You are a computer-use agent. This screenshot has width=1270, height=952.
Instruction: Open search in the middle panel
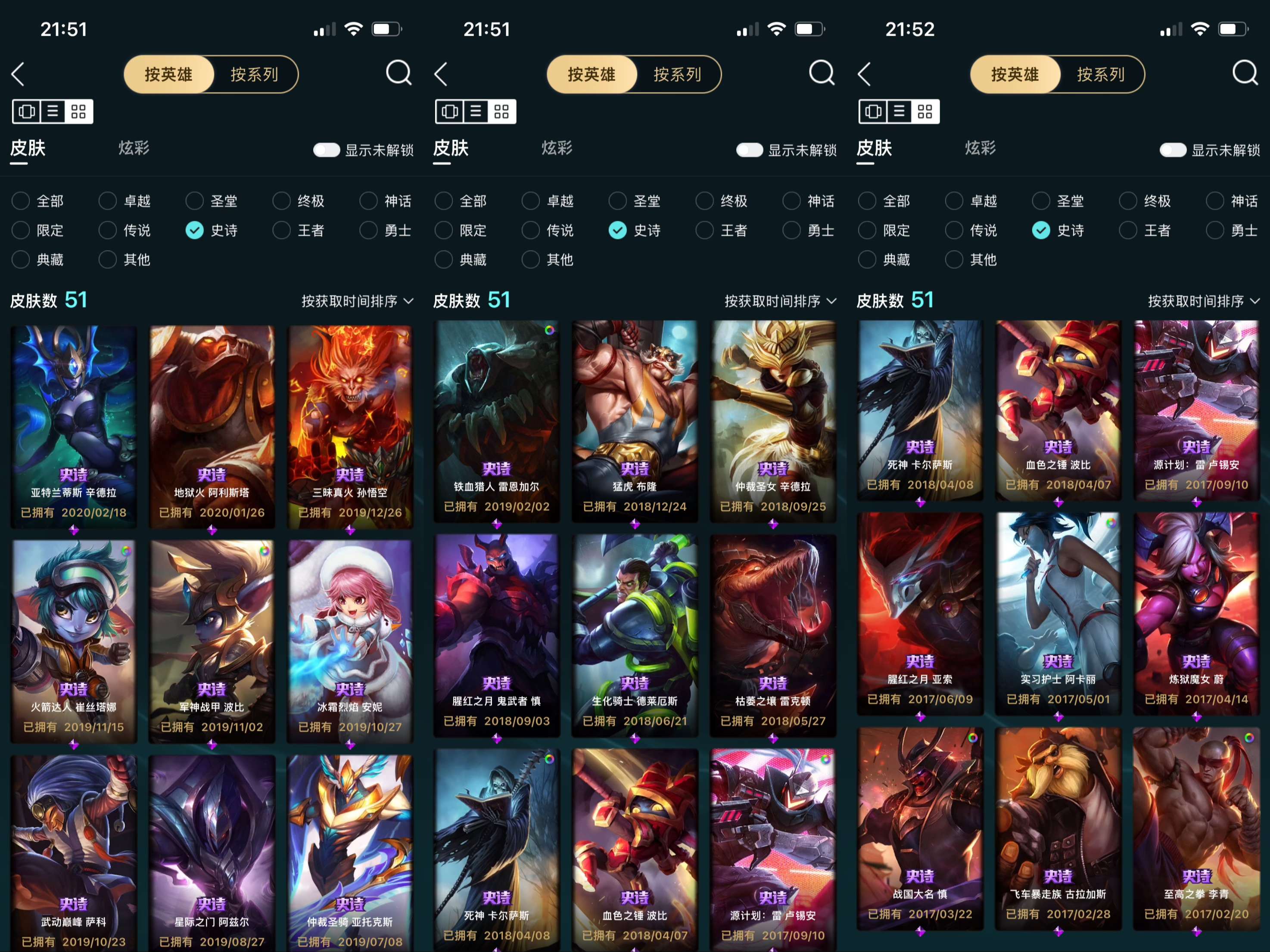(822, 73)
